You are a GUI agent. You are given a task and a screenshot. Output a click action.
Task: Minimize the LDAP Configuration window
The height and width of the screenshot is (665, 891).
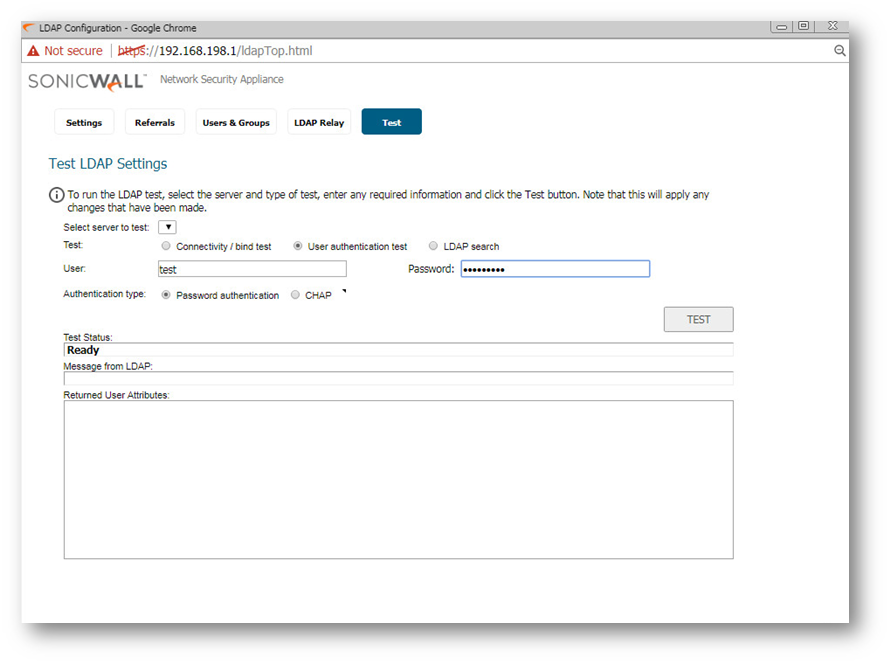point(781,26)
